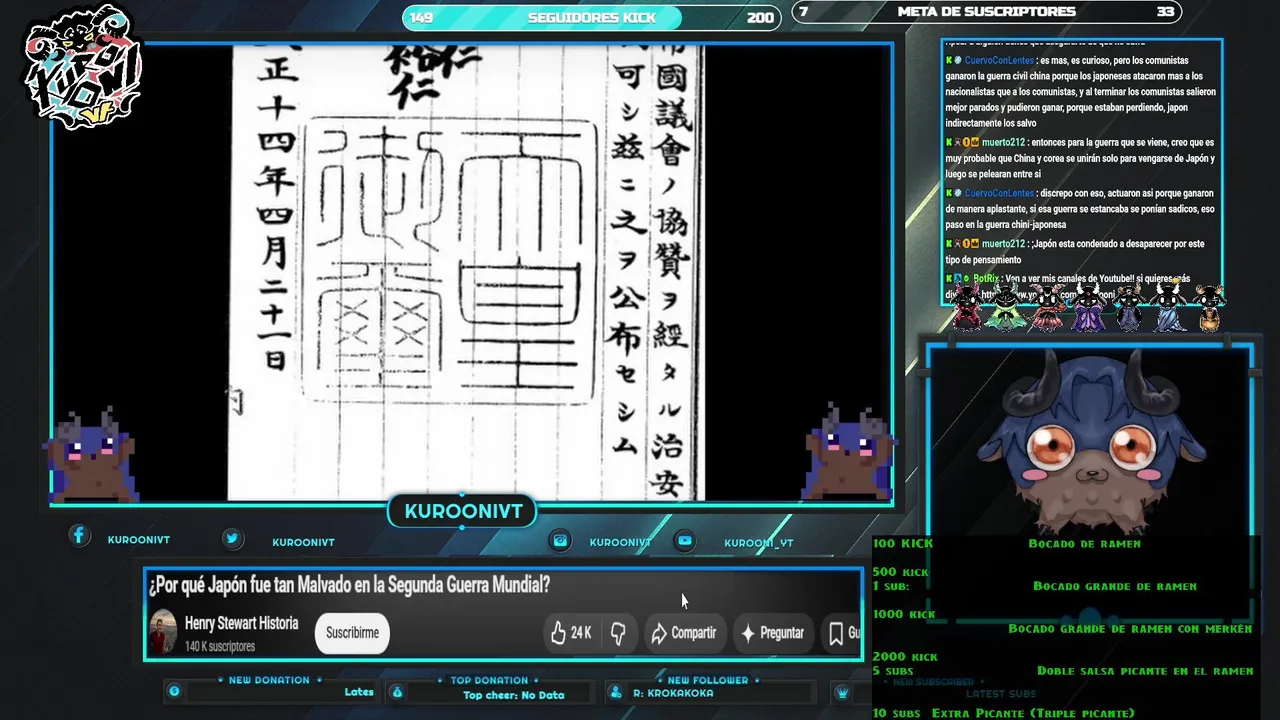Click muerto212 on the 'entonces para la guerra' message
The height and width of the screenshot is (720, 1280).
pos(1003,143)
